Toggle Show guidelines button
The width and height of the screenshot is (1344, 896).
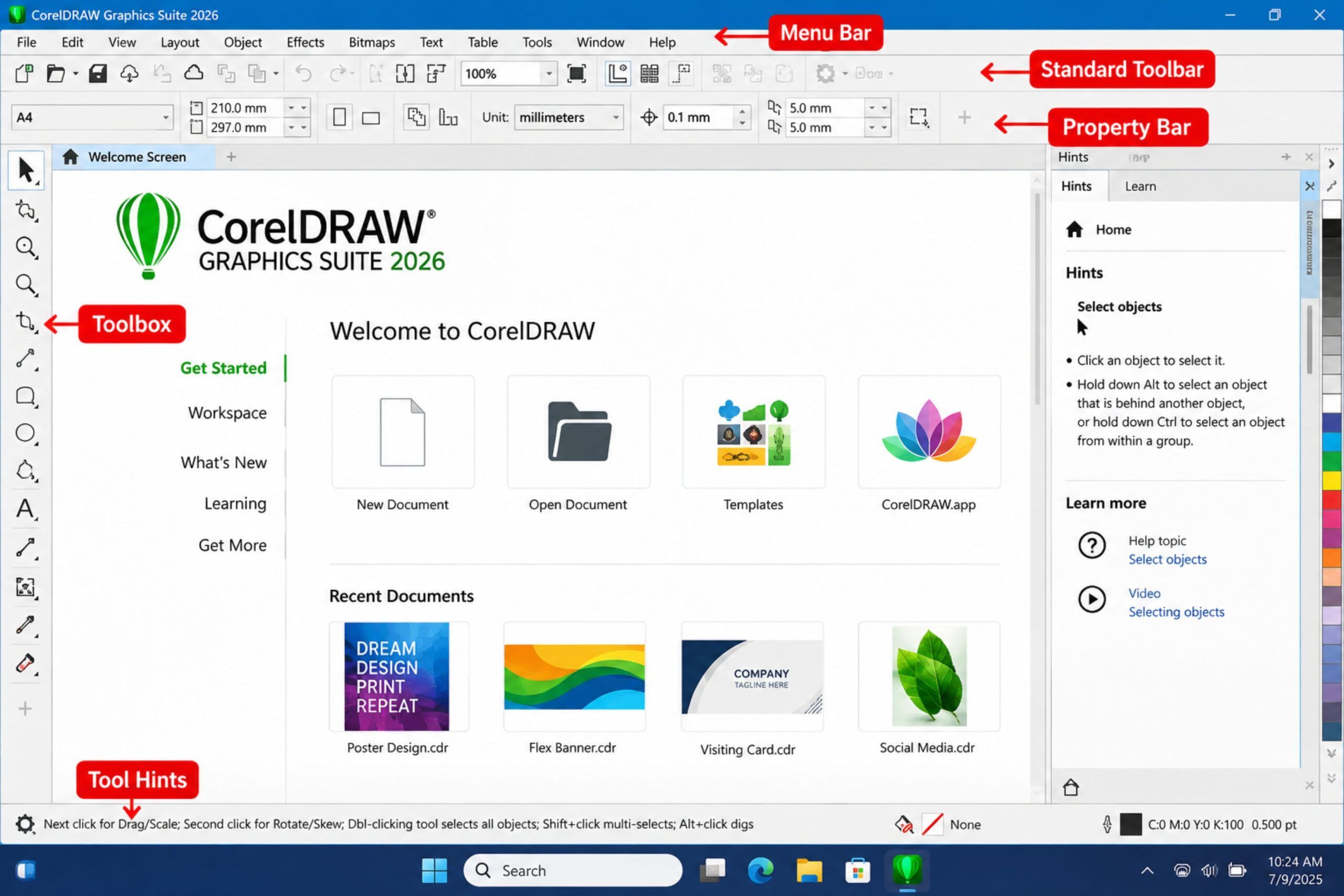click(x=682, y=73)
